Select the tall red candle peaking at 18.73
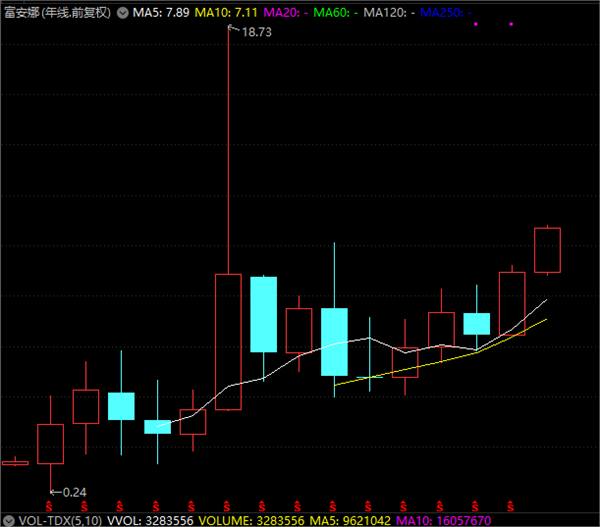This screenshot has width=600, height=527. point(228,342)
